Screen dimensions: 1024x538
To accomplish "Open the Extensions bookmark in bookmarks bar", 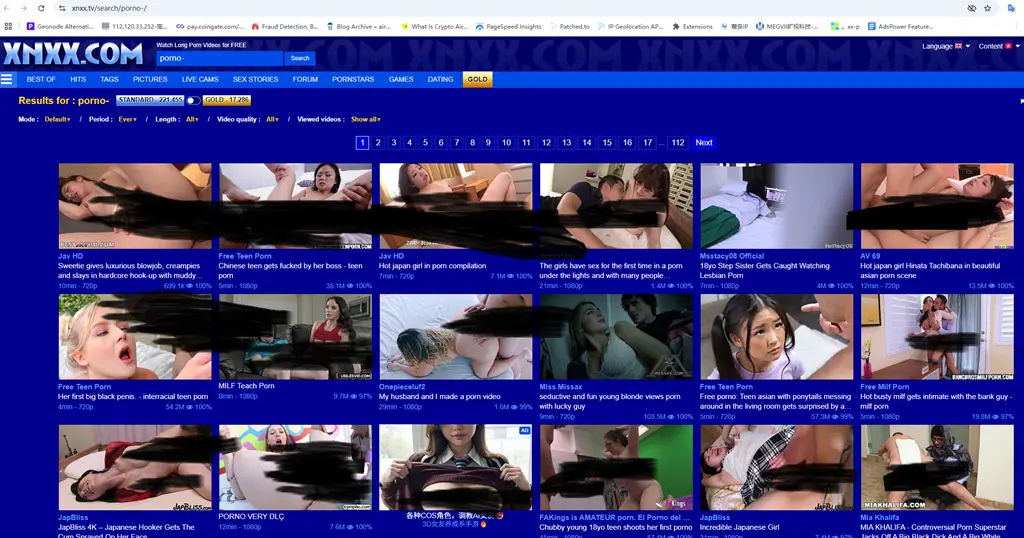I will pyautogui.click(x=692, y=27).
